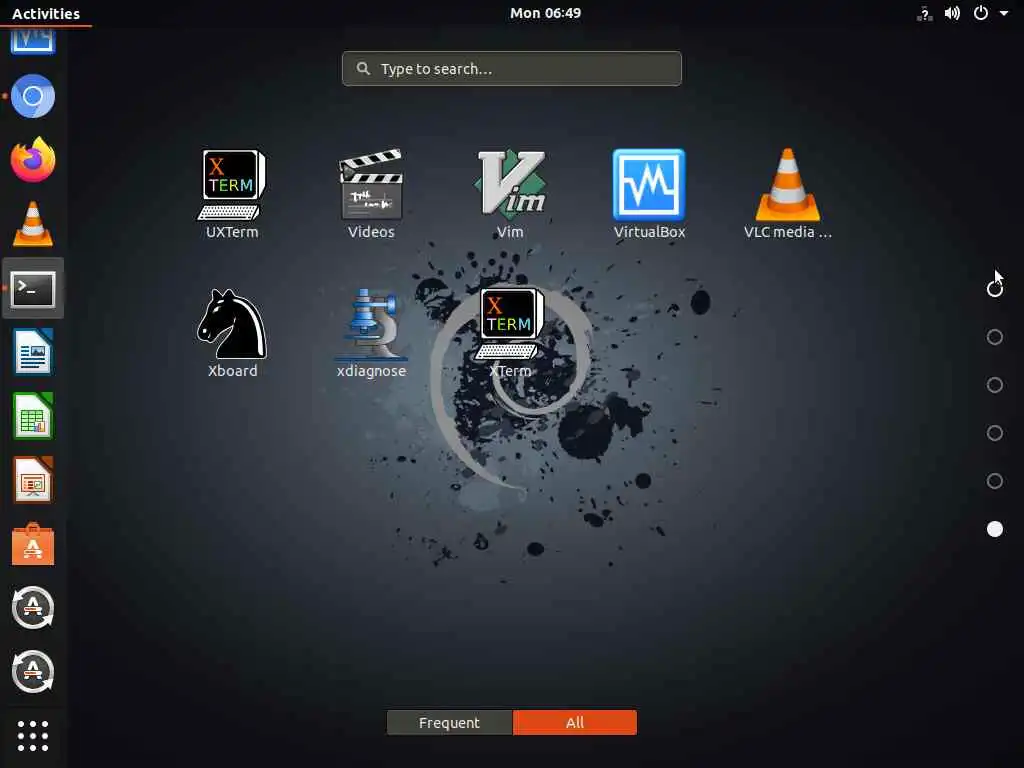Click the filled last page indicator
This screenshot has width=1024, height=768.
(x=995, y=529)
